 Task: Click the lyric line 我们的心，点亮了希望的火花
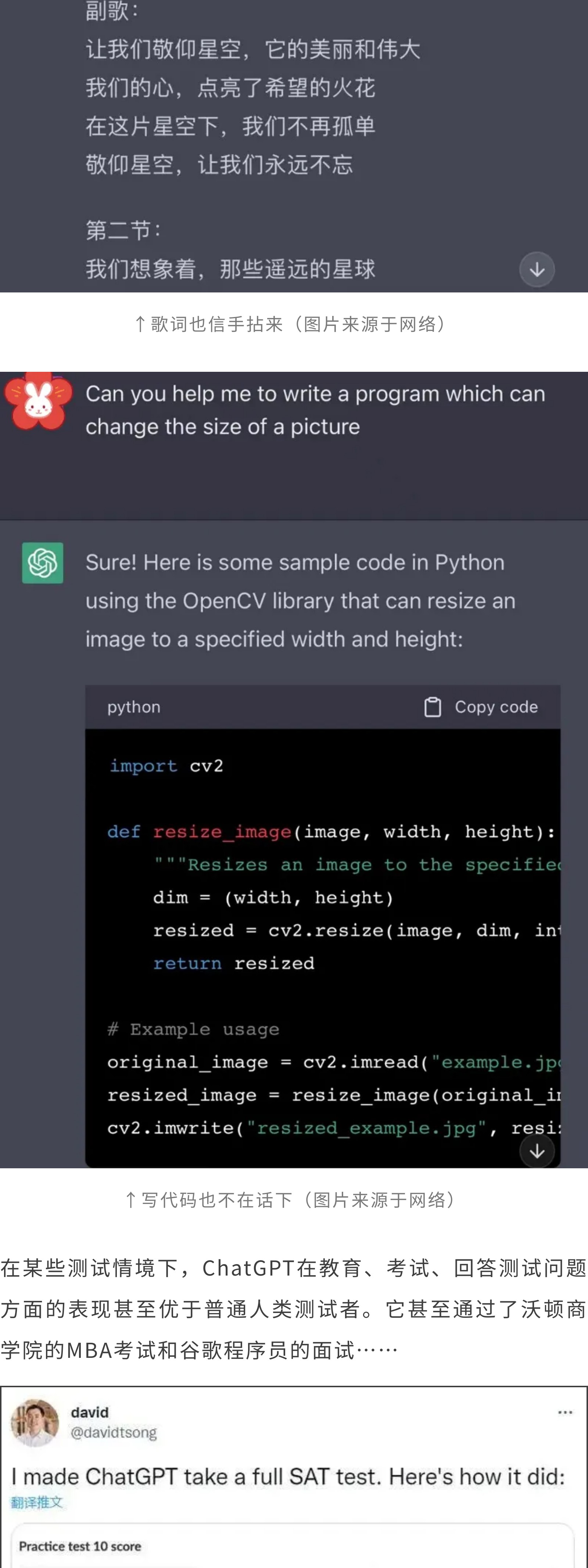coord(231,88)
